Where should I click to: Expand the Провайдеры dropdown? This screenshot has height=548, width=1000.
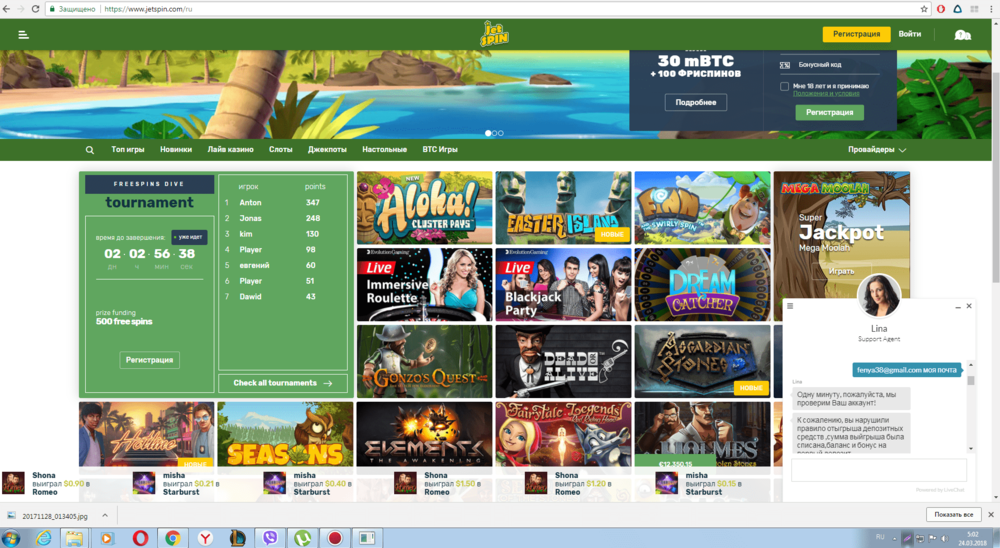[x=877, y=149]
